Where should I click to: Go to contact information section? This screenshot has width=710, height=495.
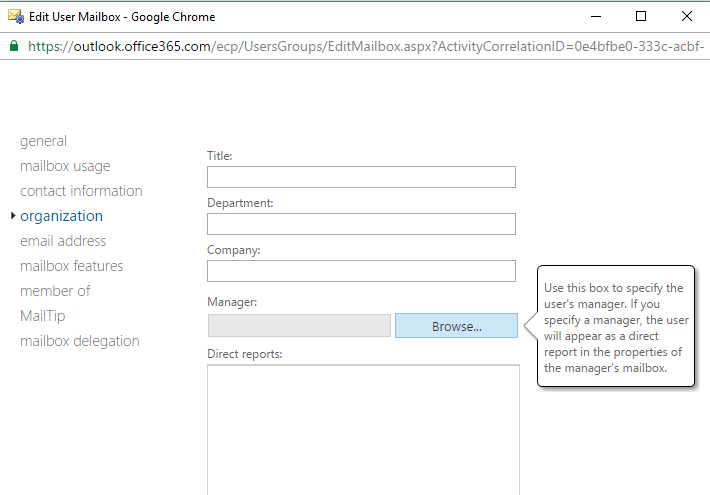click(81, 191)
